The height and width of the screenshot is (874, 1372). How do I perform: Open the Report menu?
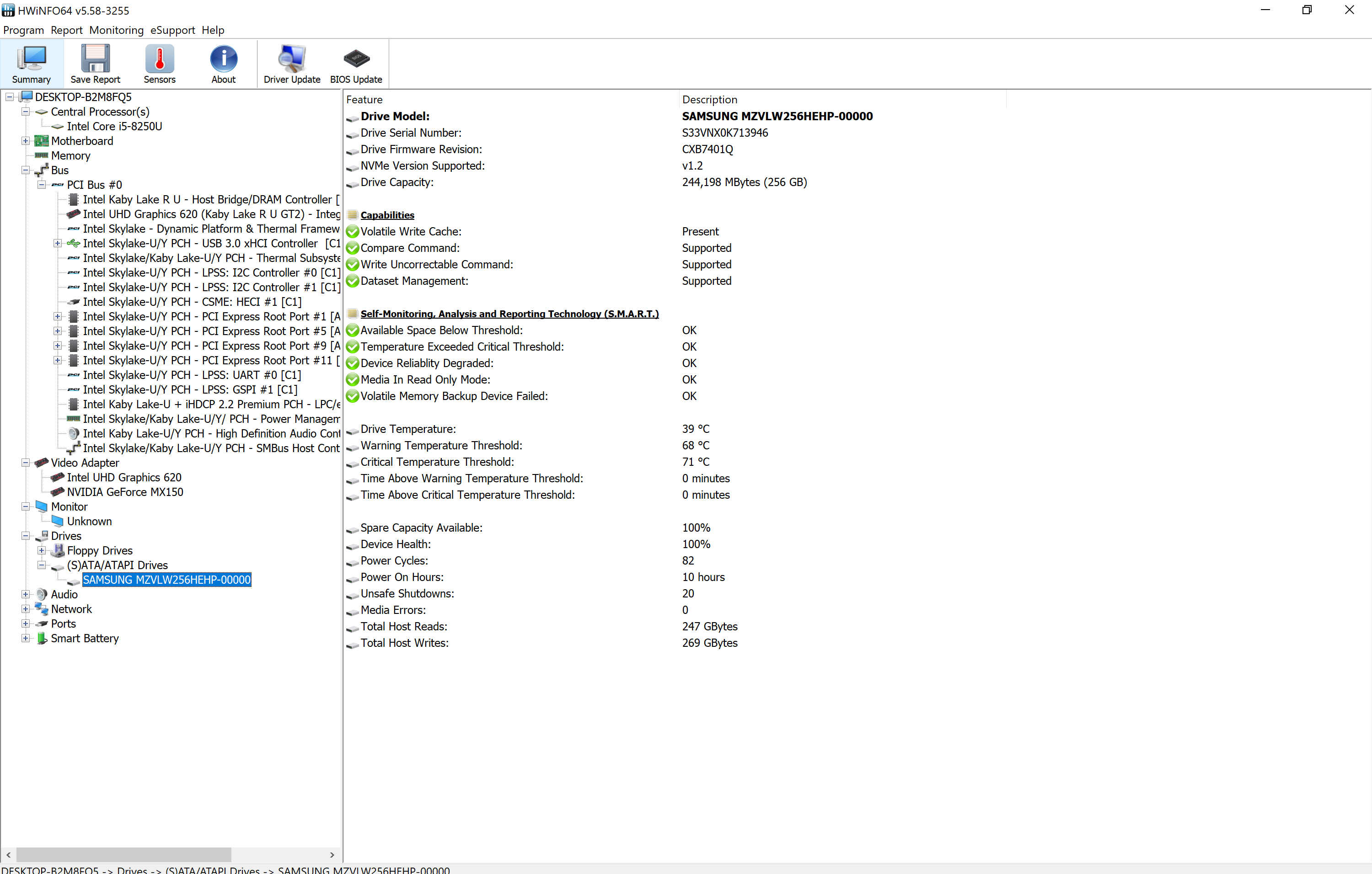point(67,30)
